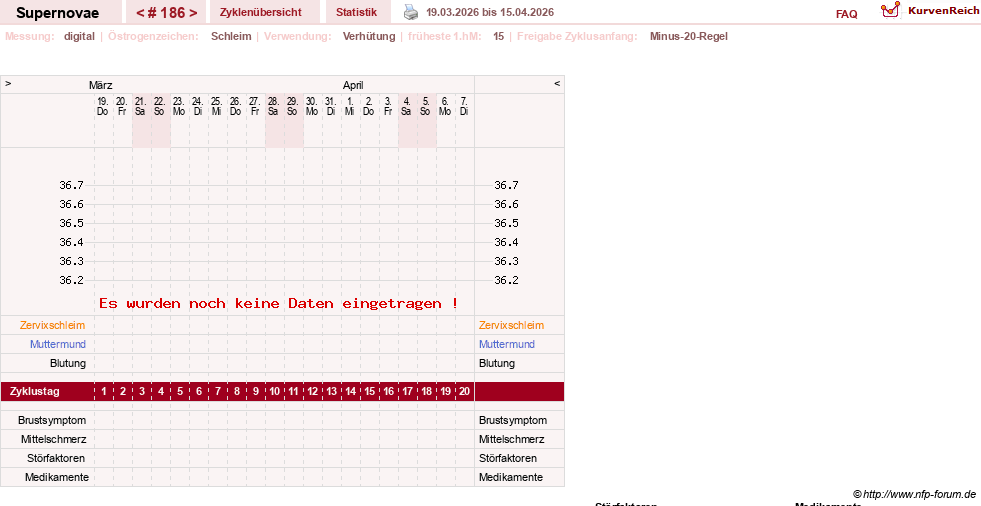Click the '<' arrow at chart top right

[557, 83]
